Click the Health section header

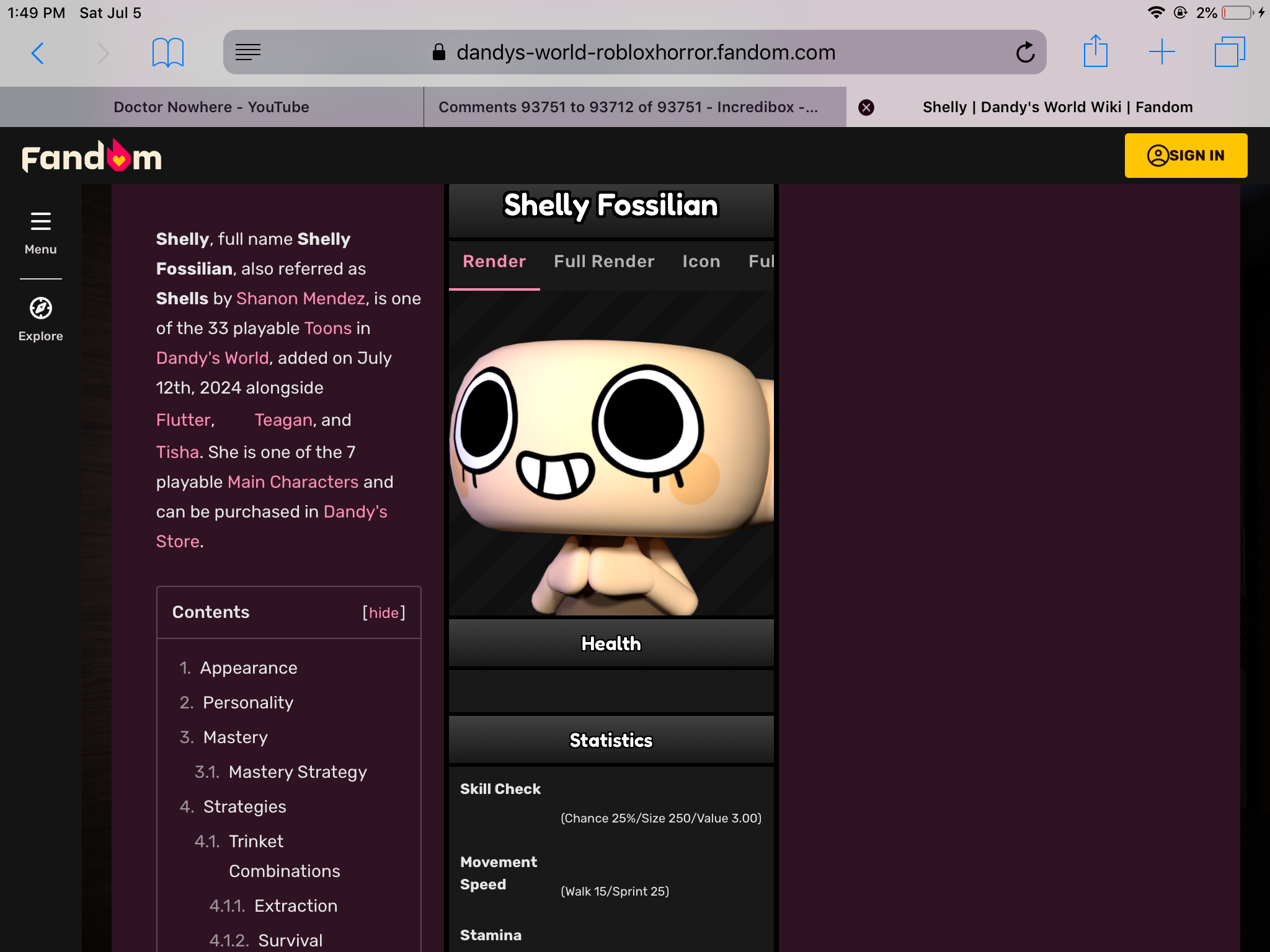click(x=611, y=643)
